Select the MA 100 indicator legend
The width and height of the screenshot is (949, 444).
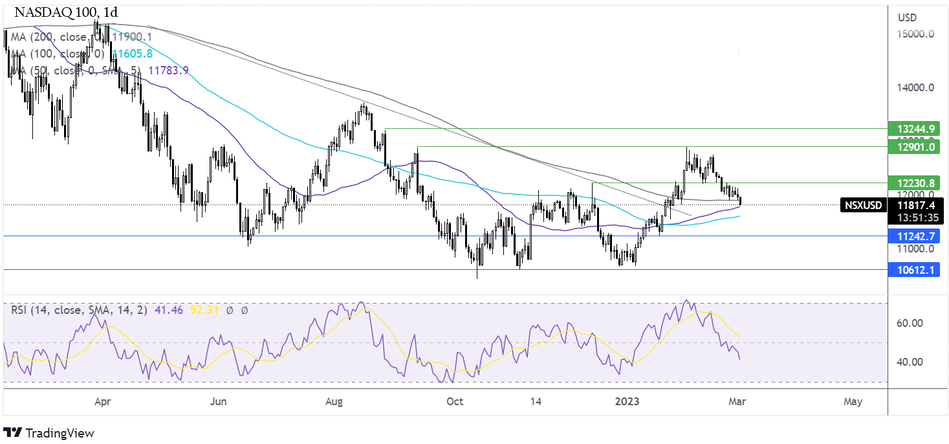80,54
